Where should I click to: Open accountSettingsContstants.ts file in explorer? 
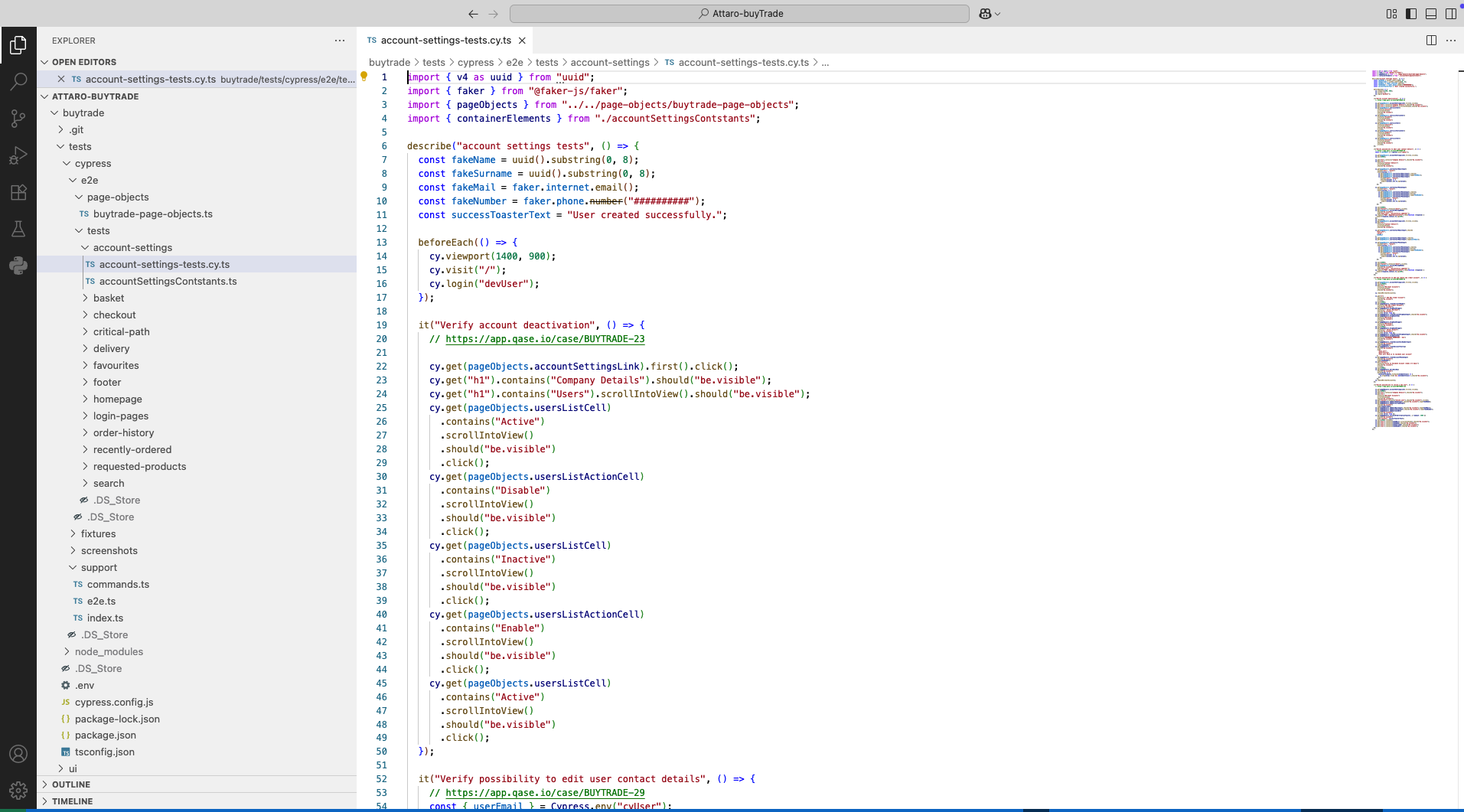point(168,281)
